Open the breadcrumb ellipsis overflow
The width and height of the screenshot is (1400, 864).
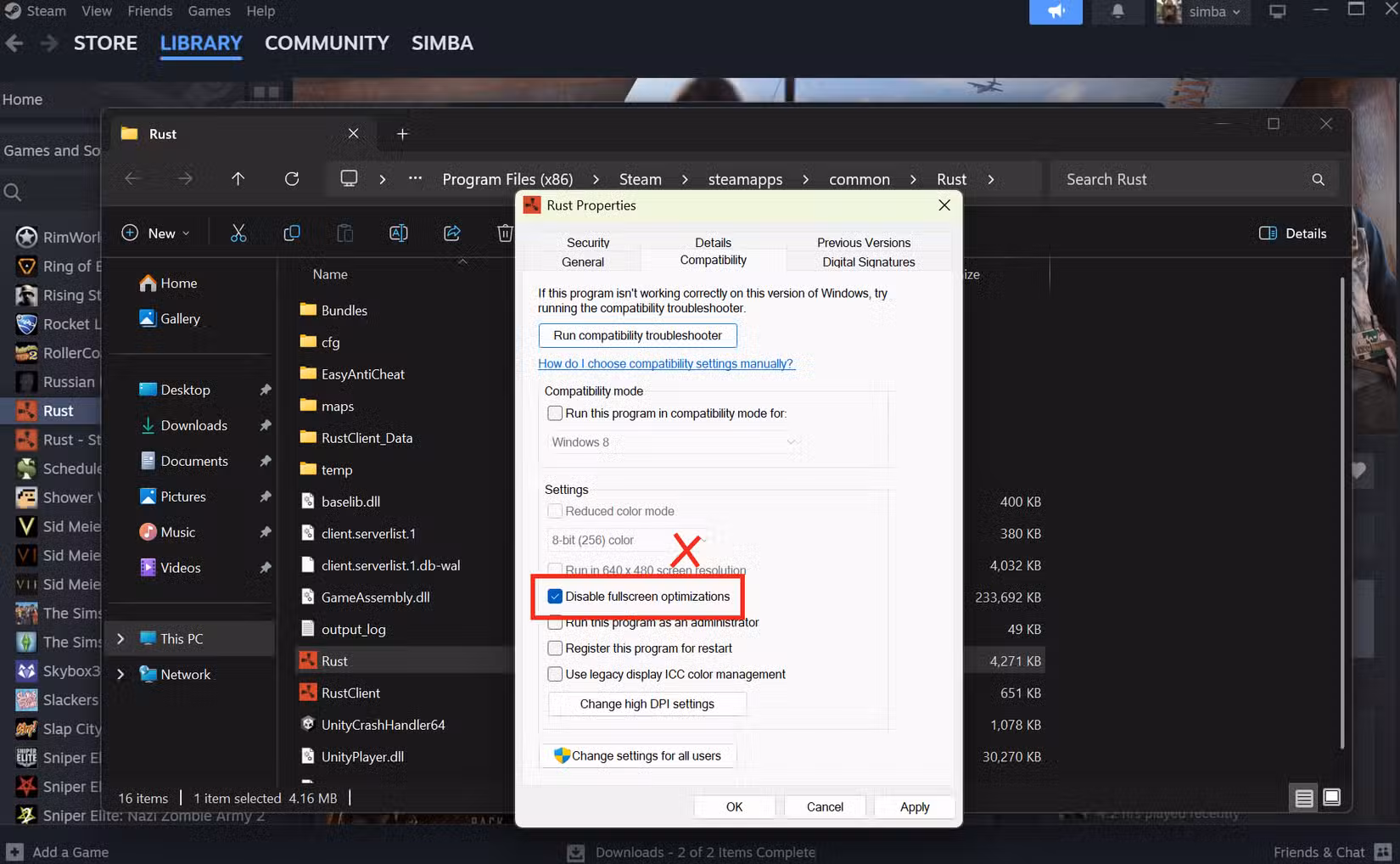[x=415, y=178]
